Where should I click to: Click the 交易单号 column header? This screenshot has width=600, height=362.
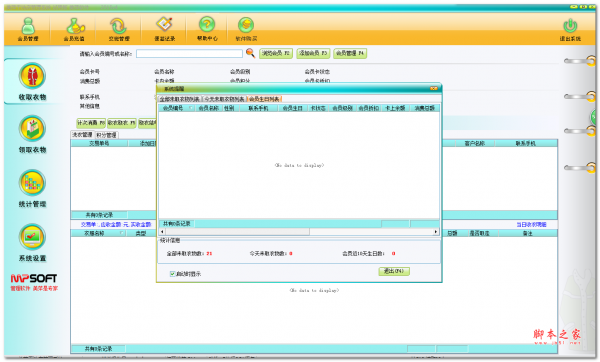click(99, 143)
